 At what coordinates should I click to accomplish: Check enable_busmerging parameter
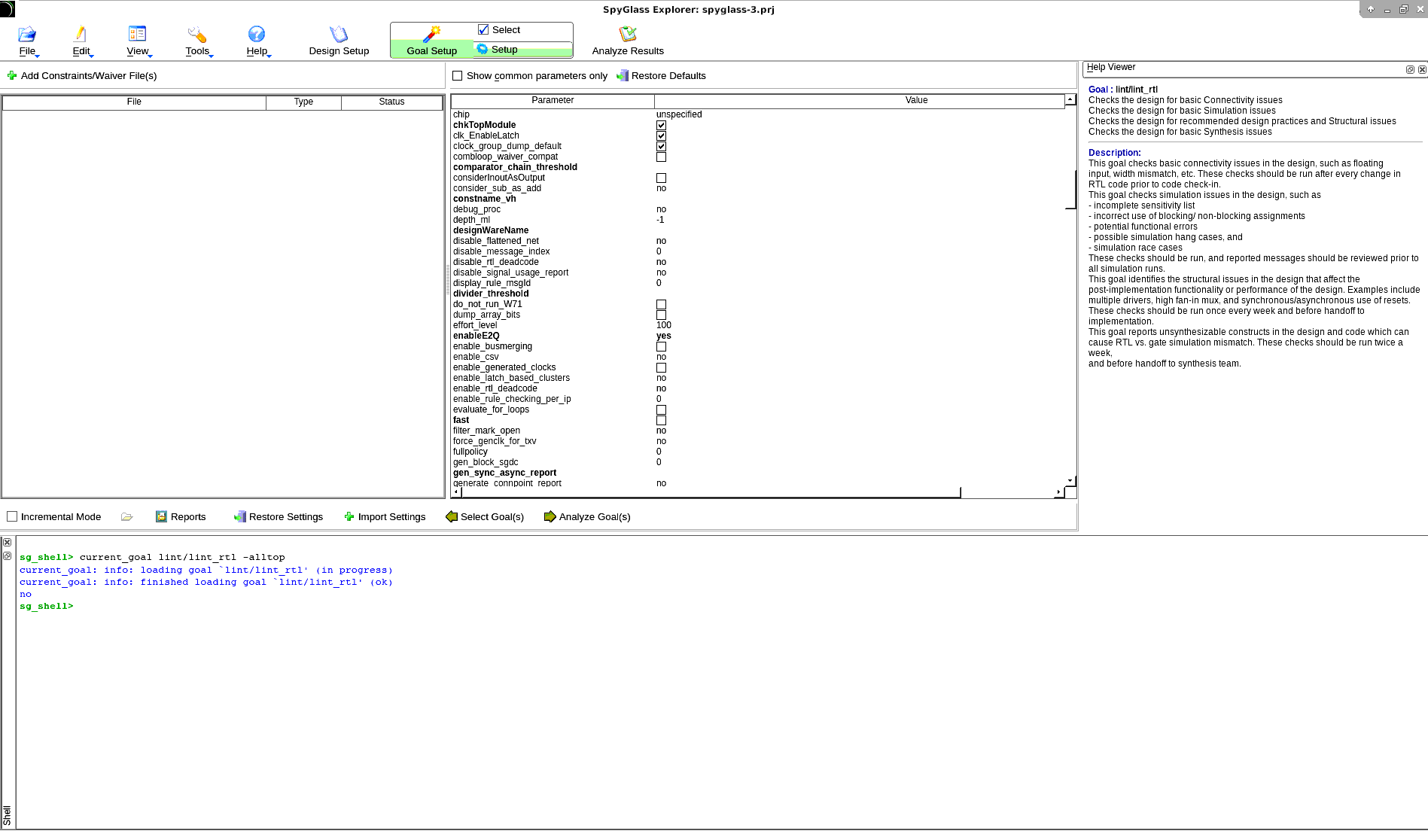click(661, 346)
